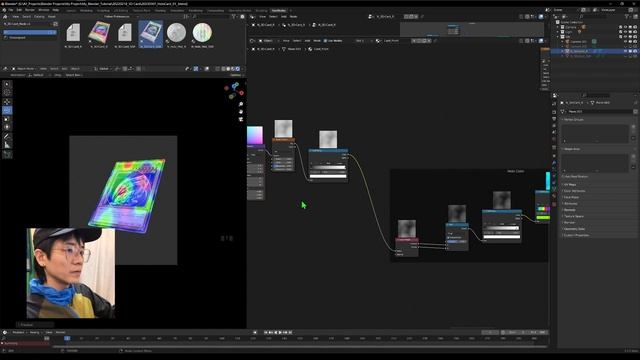Image resolution: width=640 pixels, height=360 pixels.
Task: Switch to solid viewport shading
Action: (x=228, y=69)
